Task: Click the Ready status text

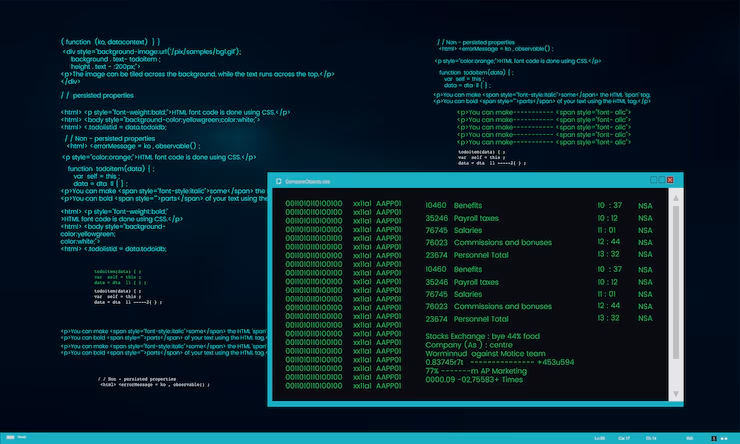Action: tap(22, 437)
